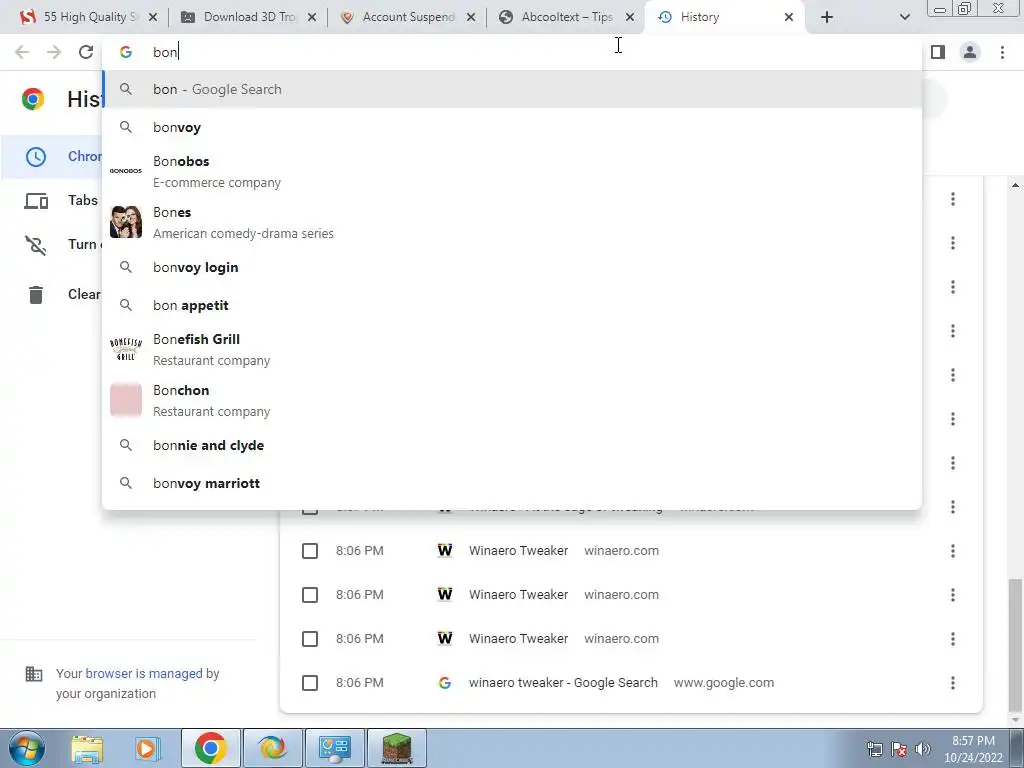Check the third 8:06 PM Winaero Tweaker entry
1024x768 pixels.
(x=310, y=639)
